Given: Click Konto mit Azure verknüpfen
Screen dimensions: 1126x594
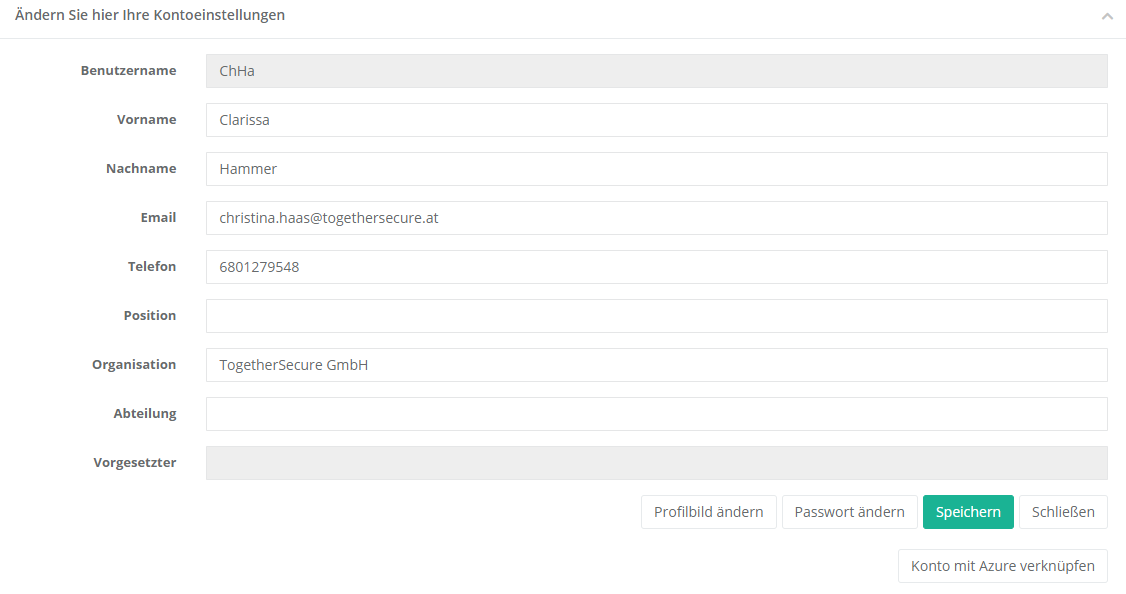Looking at the screenshot, I should tap(1002, 566).
